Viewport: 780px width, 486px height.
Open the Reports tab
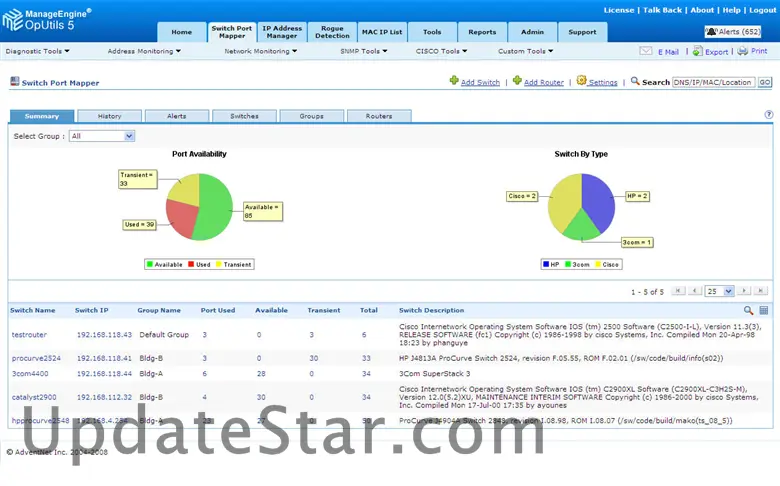pyautogui.click(x=482, y=32)
